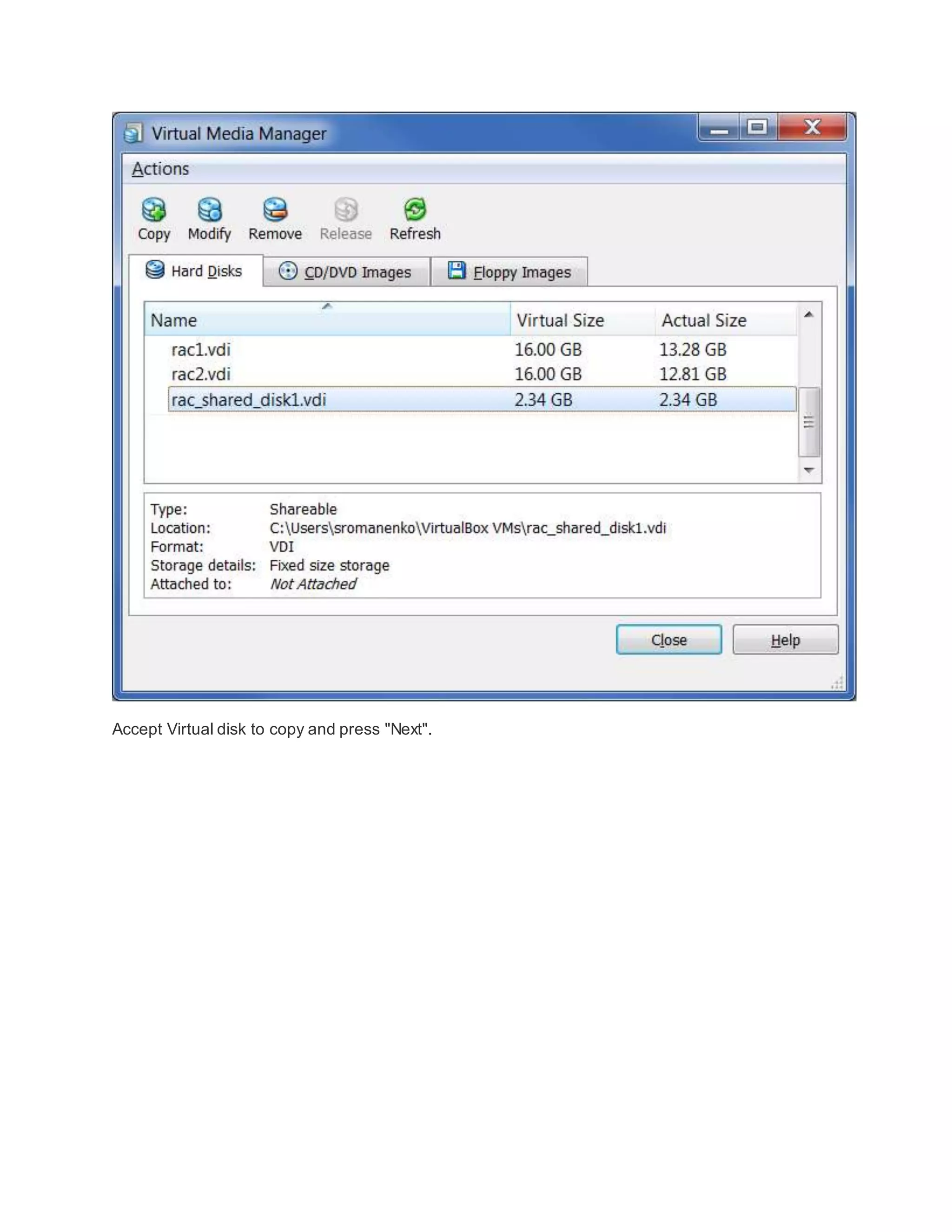952x1232 pixels.
Task: Click the window resize grip corner
Action: coord(838,682)
